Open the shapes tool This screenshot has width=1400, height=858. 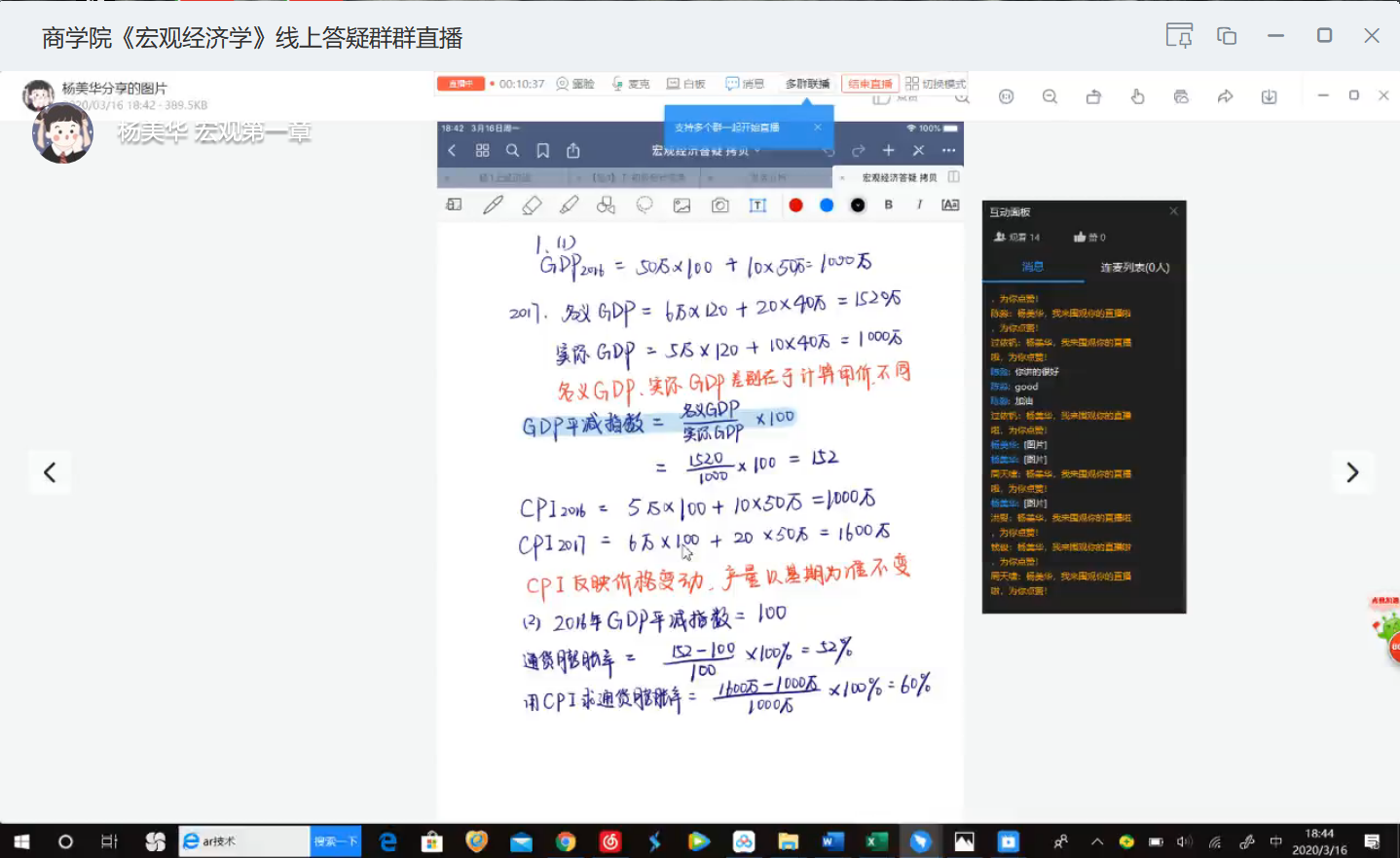click(607, 205)
